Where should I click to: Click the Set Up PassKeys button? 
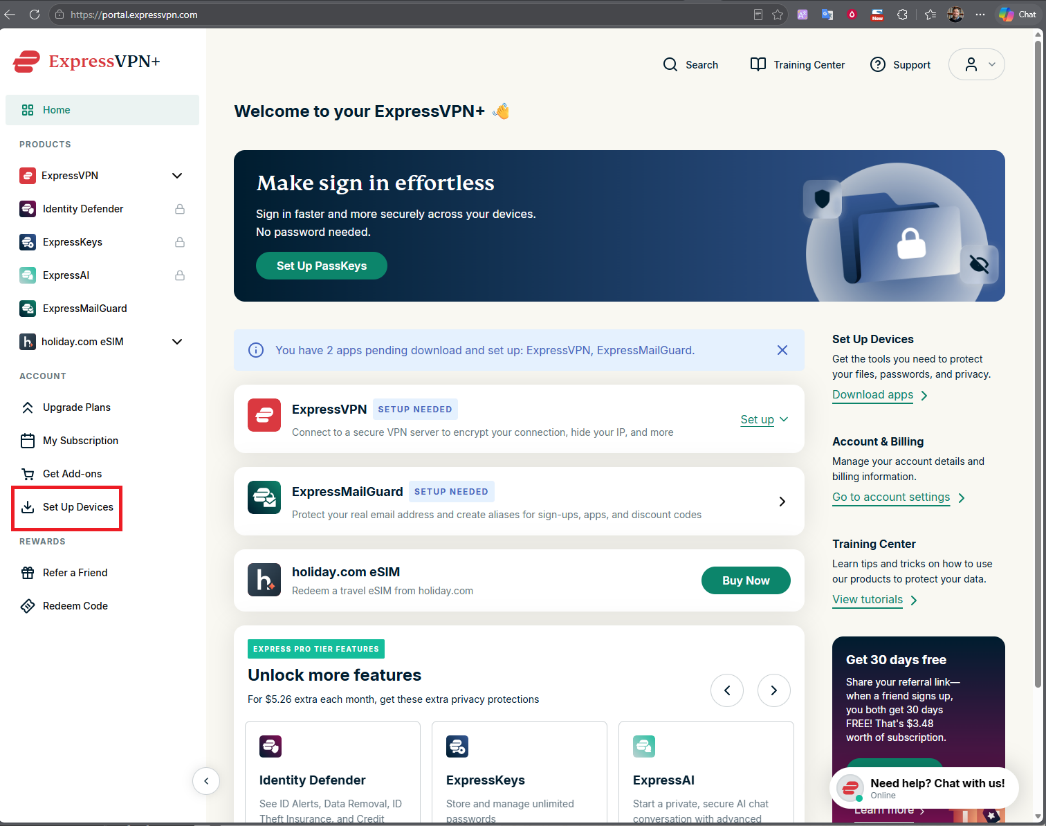pos(322,266)
